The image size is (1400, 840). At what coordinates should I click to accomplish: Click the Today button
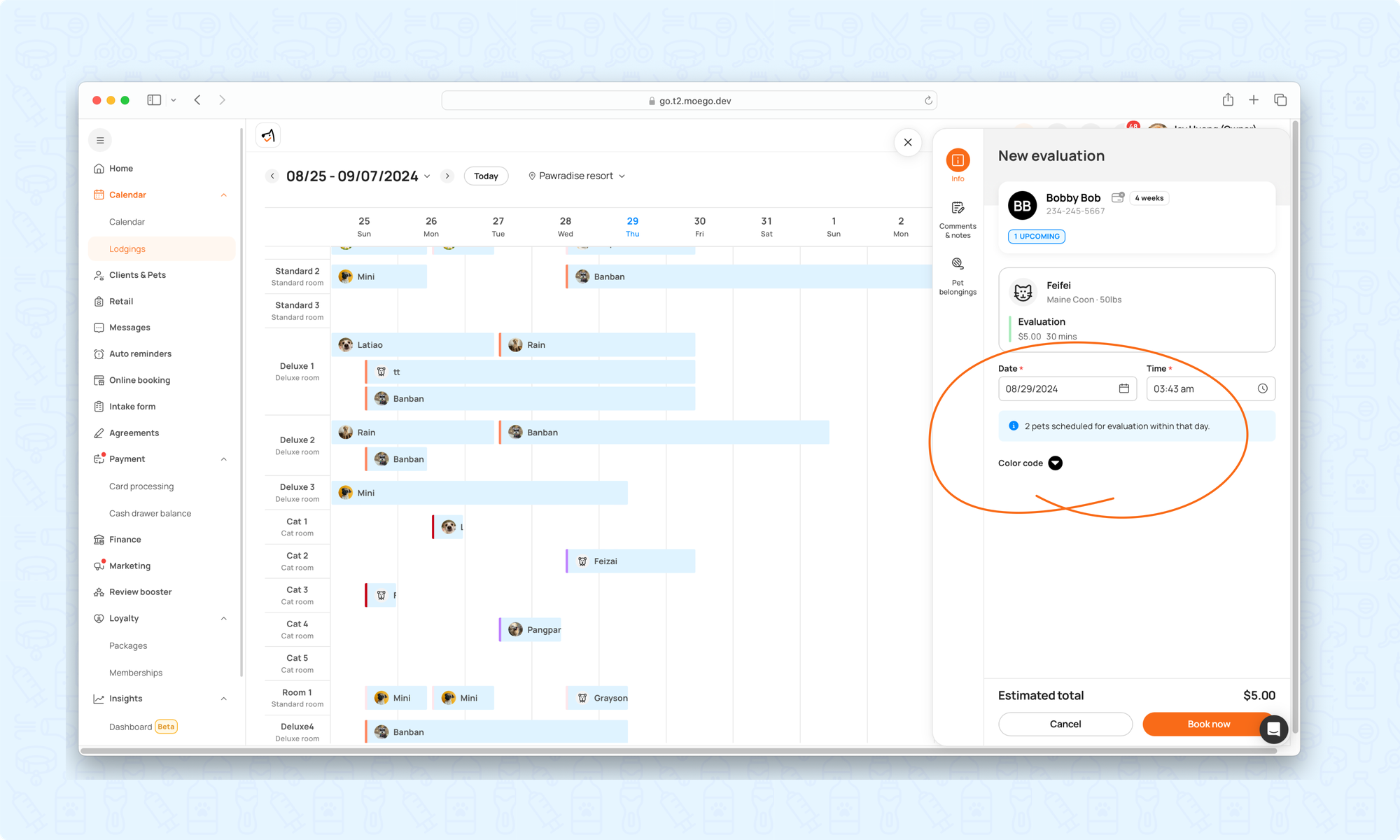[486, 176]
